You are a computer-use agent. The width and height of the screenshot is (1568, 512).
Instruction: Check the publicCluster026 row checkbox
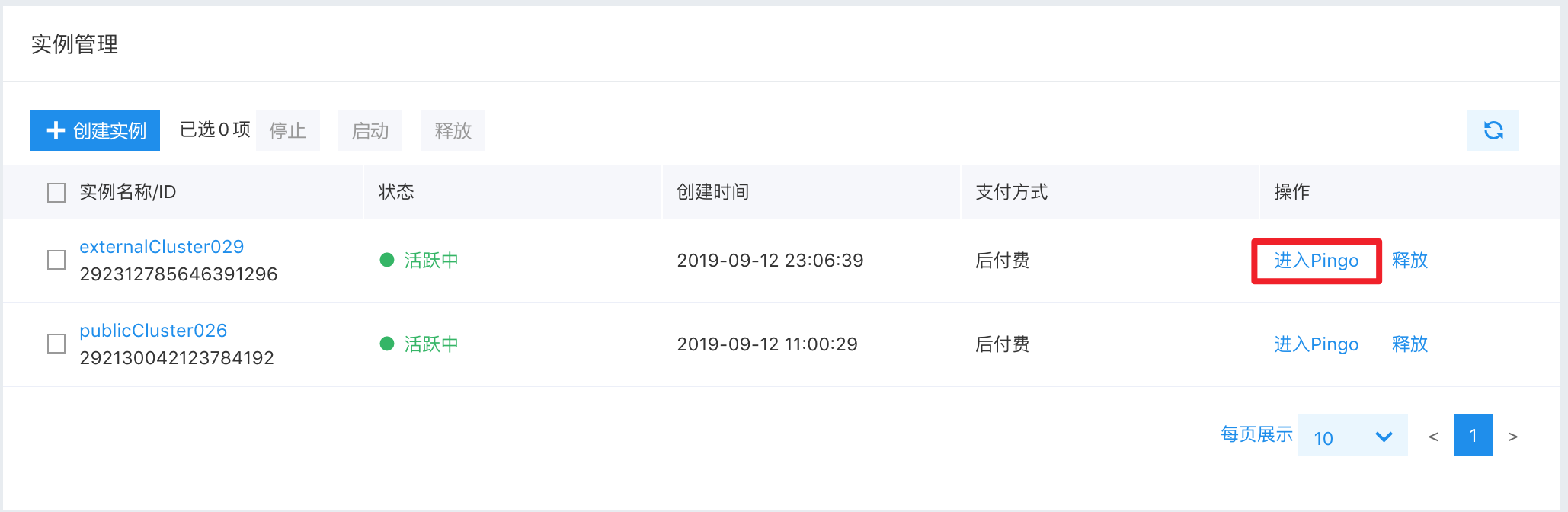(56, 344)
